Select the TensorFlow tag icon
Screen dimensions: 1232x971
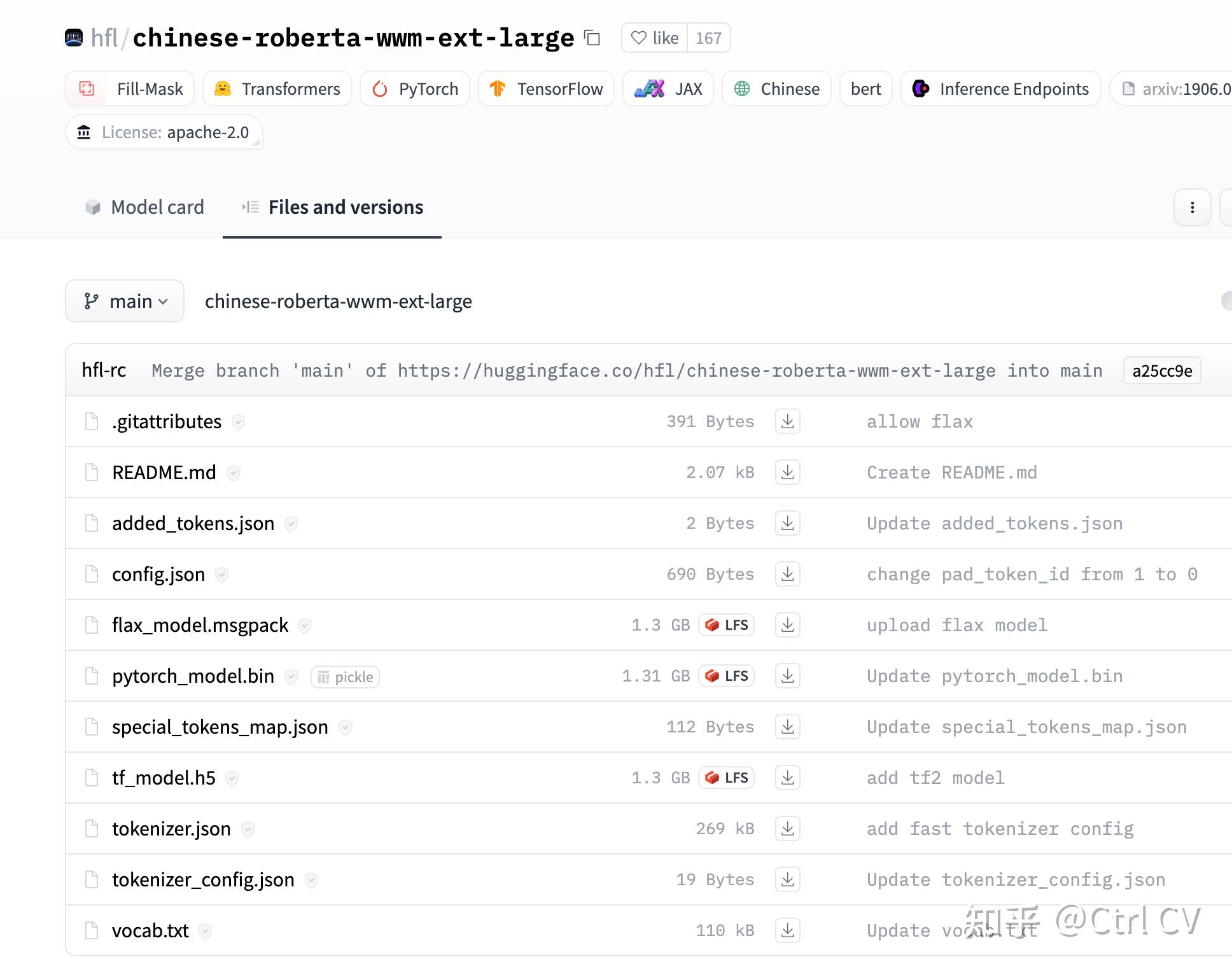coord(498,88)
